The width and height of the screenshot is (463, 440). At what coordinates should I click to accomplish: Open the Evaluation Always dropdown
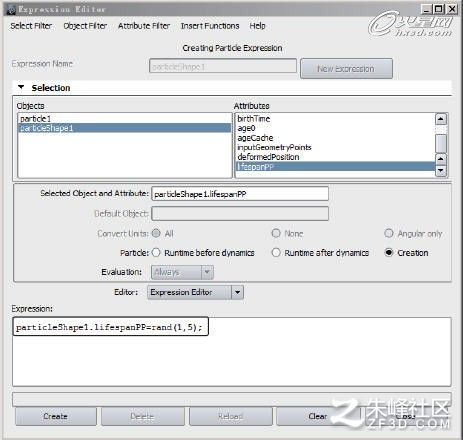point(182,272)
